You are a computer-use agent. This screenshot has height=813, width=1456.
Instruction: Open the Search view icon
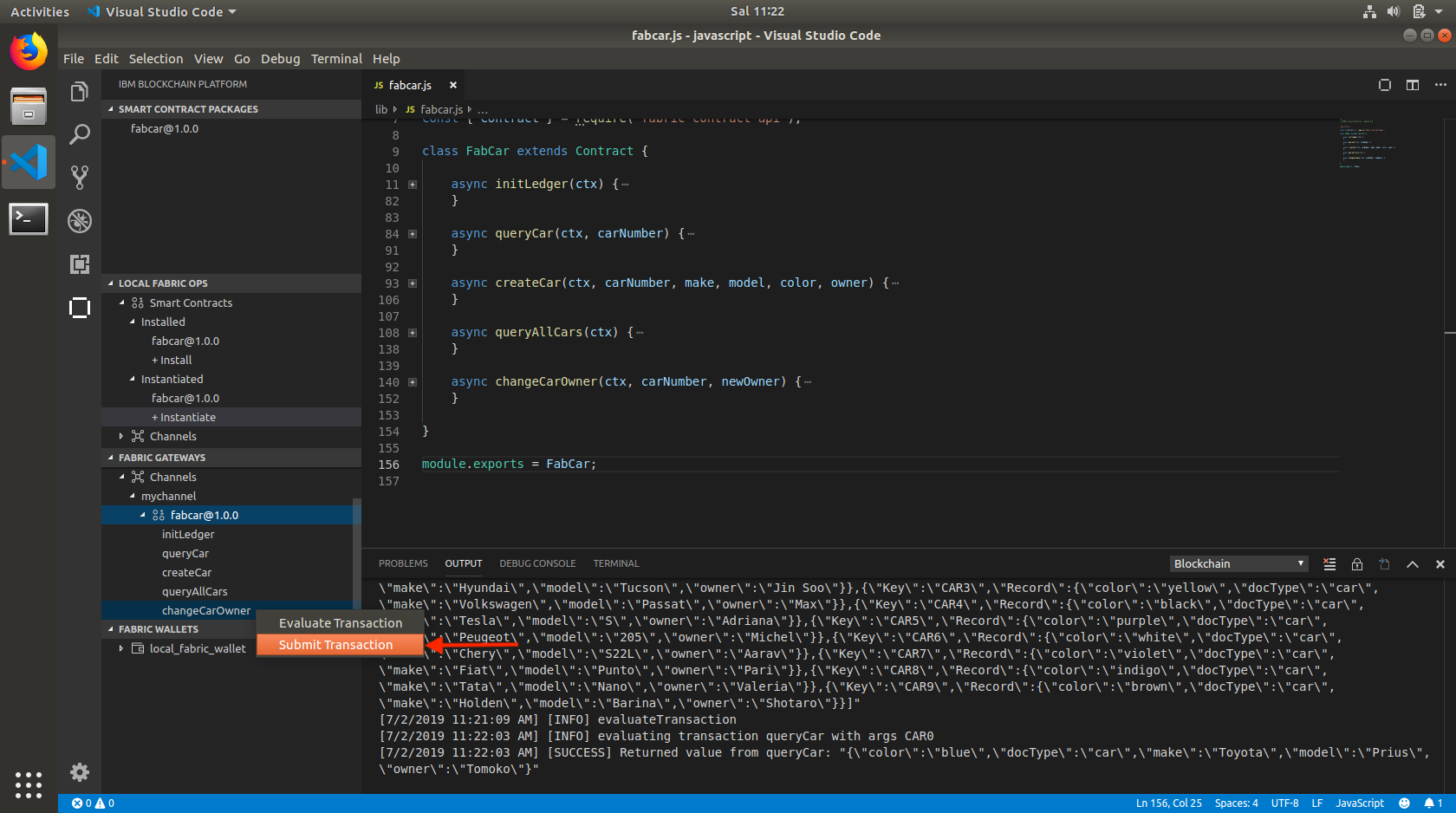(x=79, y=134)
